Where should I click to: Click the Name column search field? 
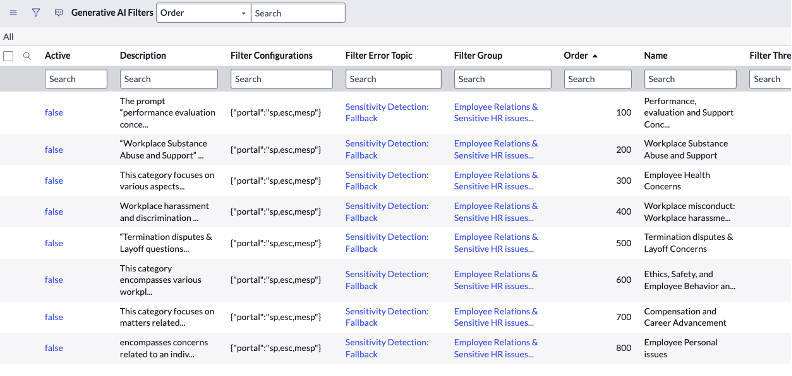coord(690,79)
